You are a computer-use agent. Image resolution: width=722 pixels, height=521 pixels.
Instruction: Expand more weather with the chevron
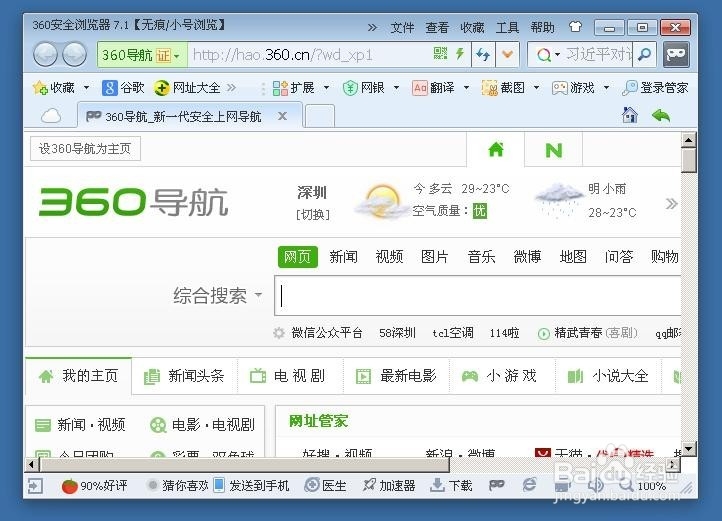tap(671, 203)
